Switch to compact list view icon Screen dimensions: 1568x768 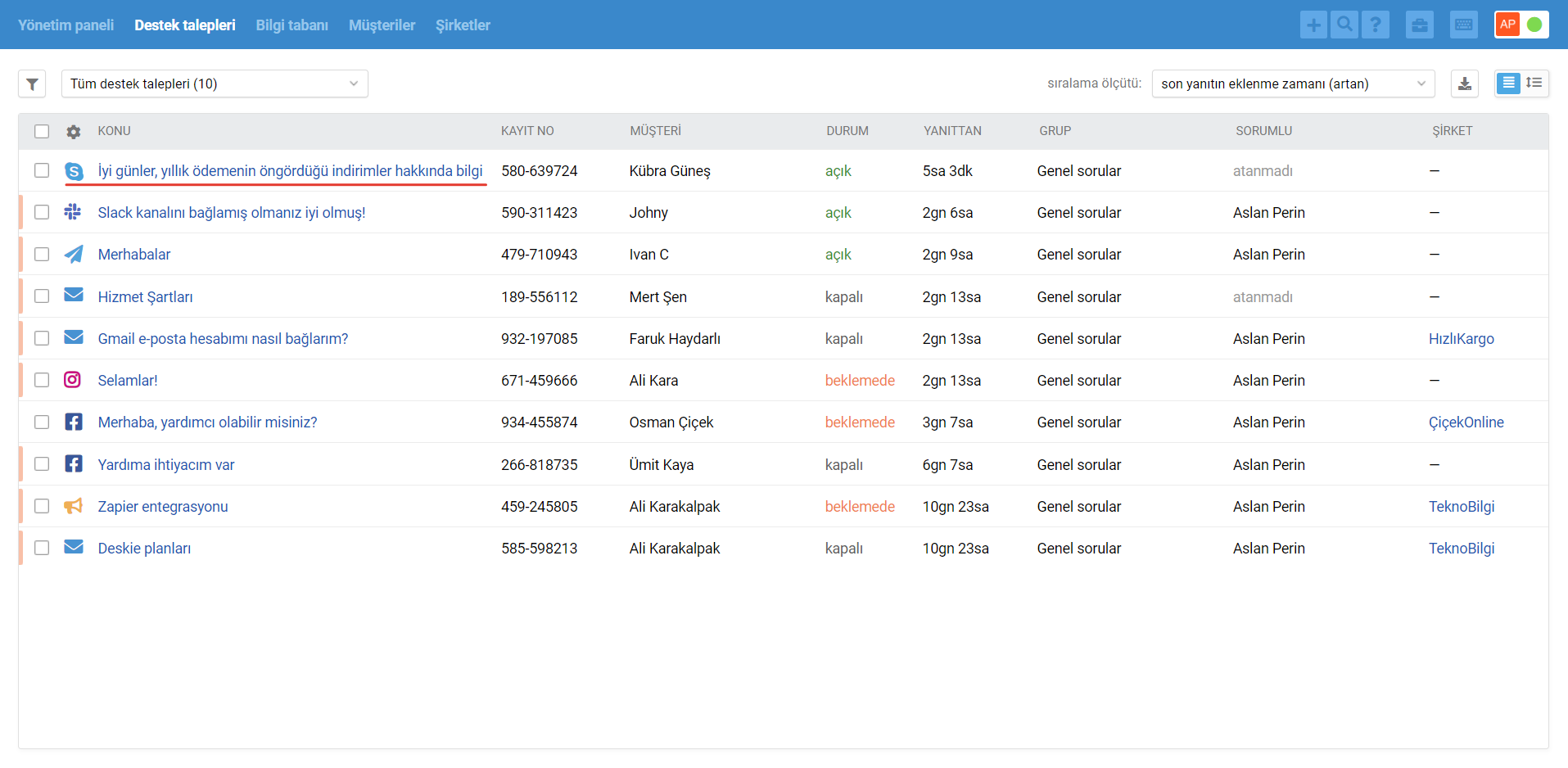coord(1534,84)
